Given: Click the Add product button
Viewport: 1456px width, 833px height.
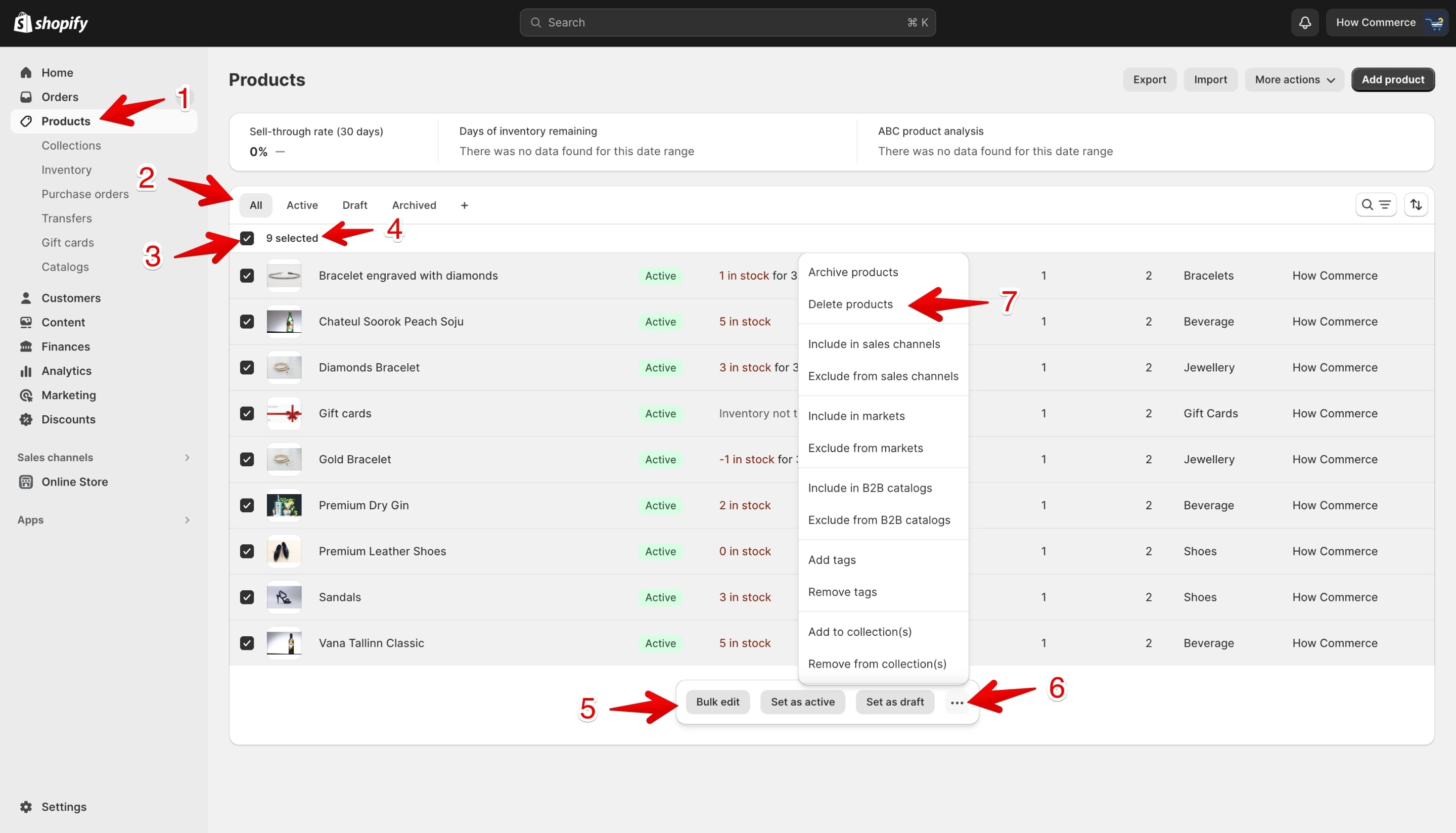Looking at the screenshot, I should coord(1392,79).
